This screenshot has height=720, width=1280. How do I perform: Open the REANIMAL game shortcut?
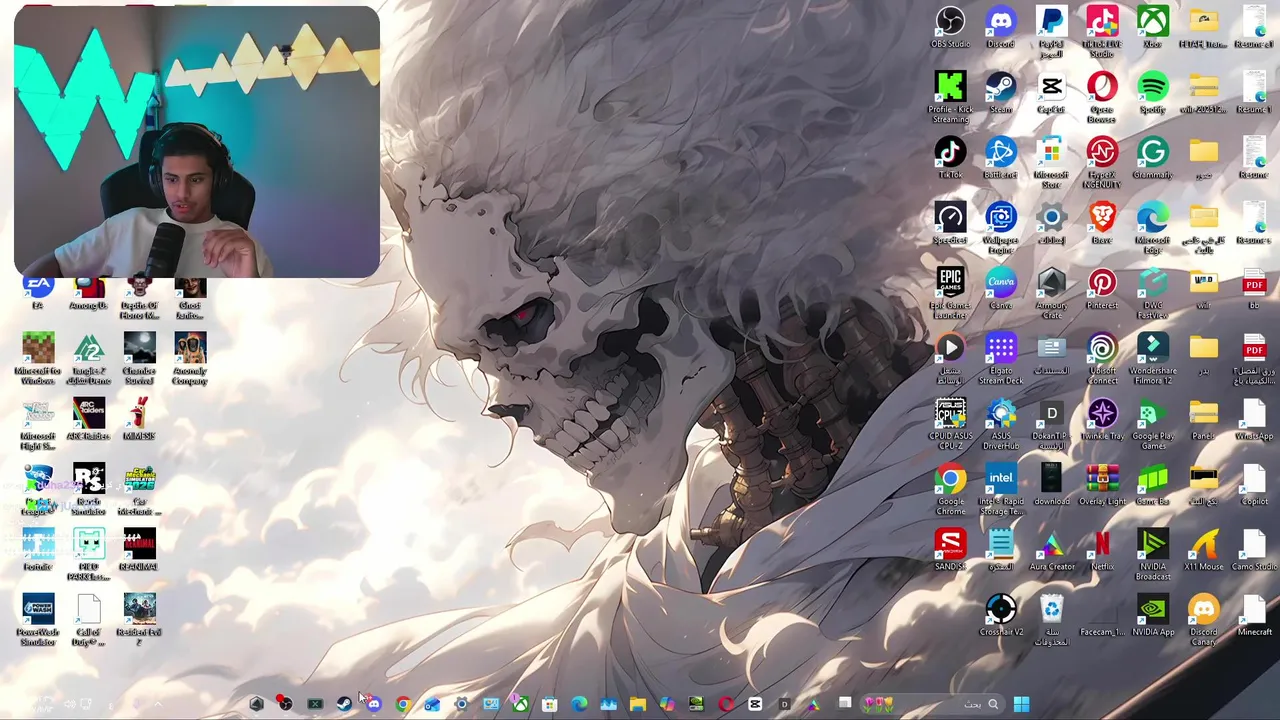point(139,550)
